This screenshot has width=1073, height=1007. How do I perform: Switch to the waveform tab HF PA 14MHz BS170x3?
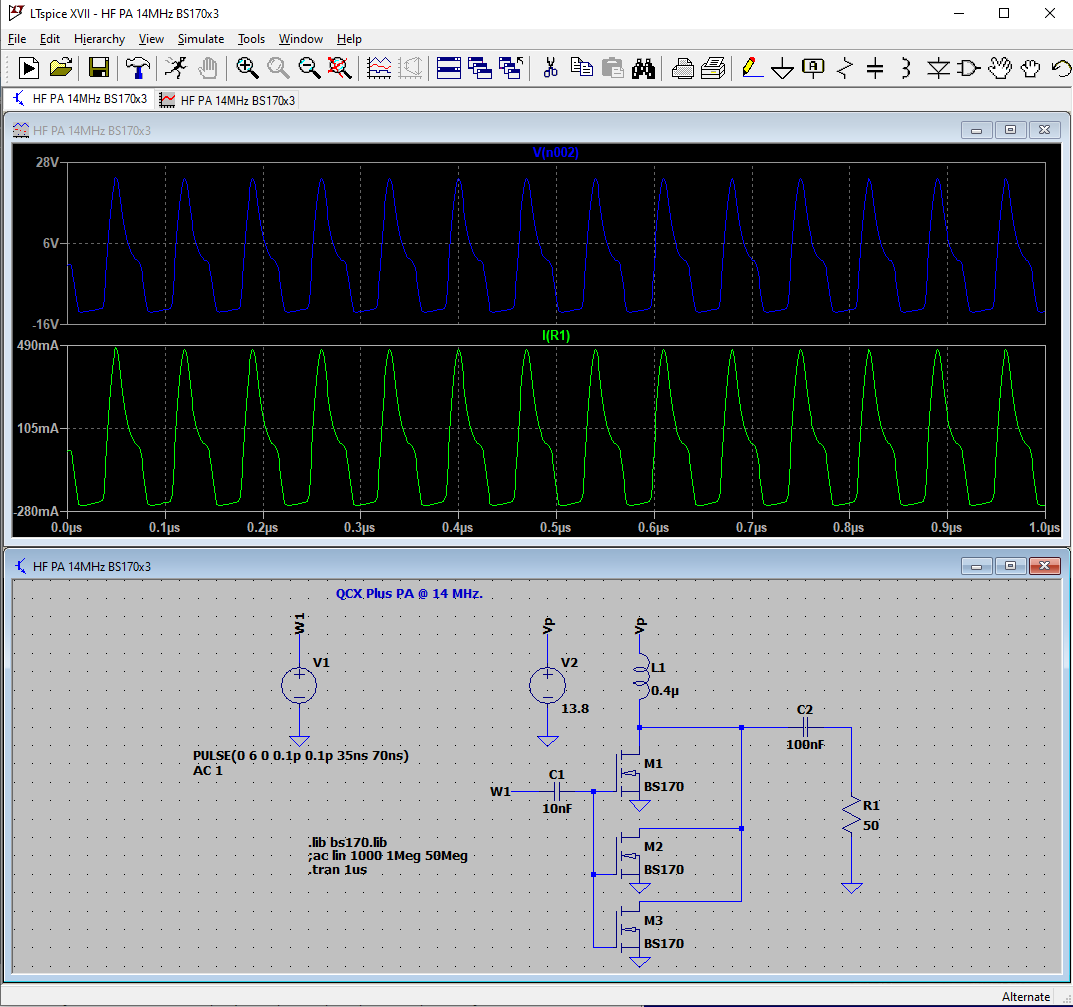click(x=228, y=100)
